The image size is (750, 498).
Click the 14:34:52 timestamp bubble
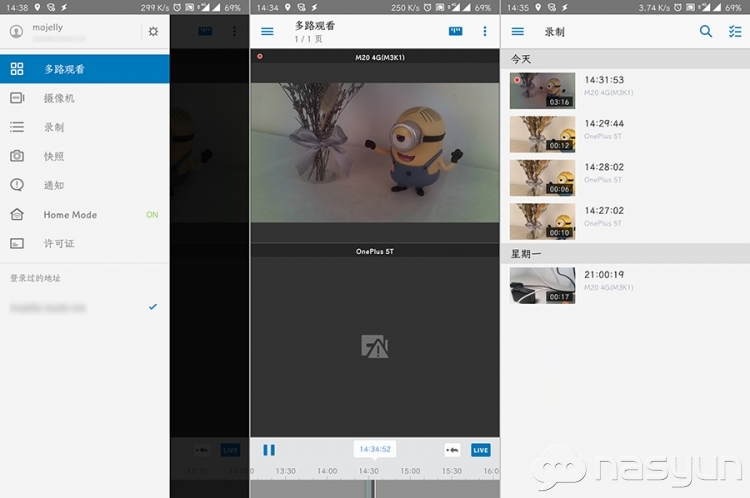[x=375, y=449]
